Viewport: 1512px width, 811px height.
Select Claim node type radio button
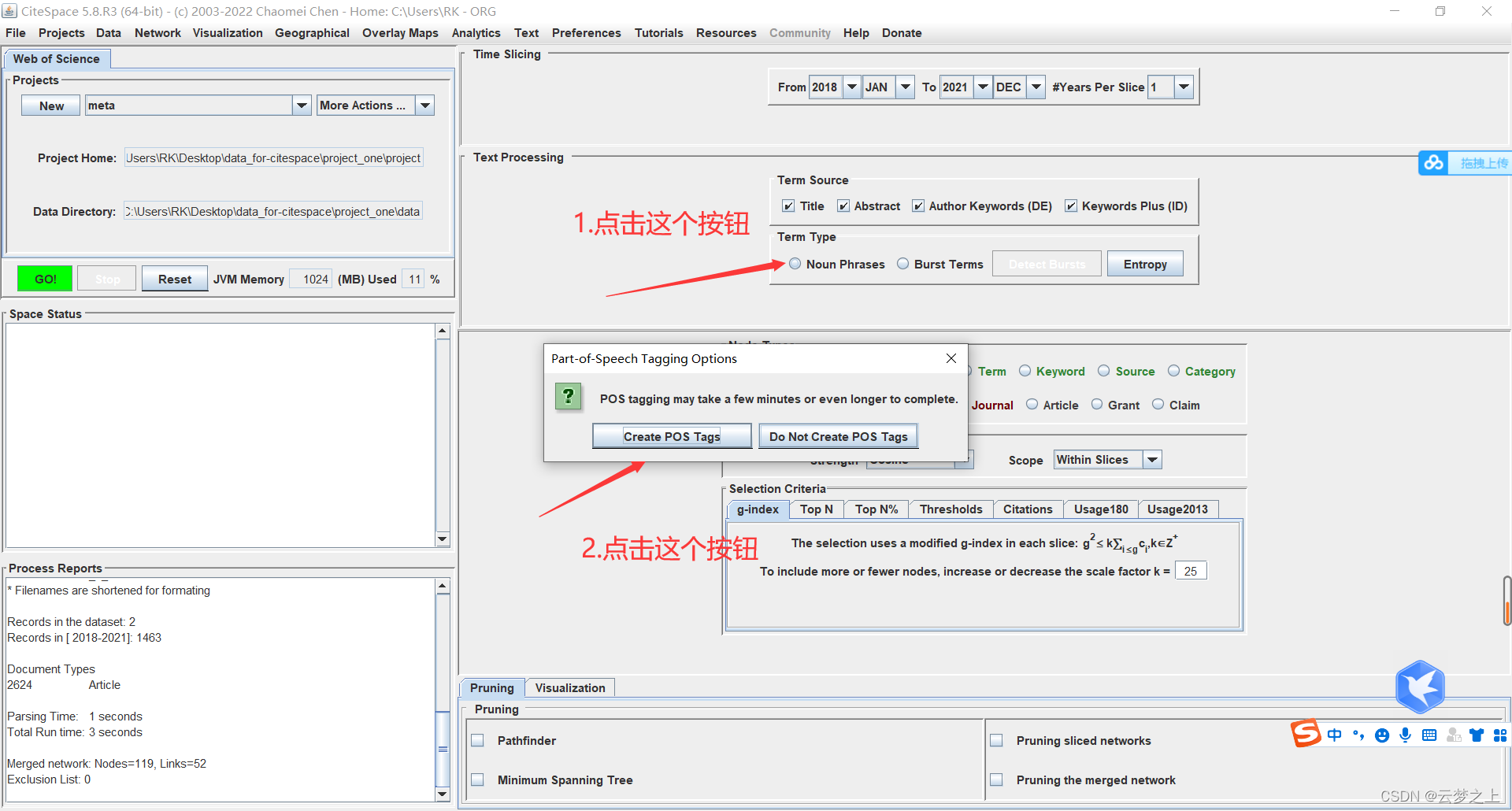1158,405
